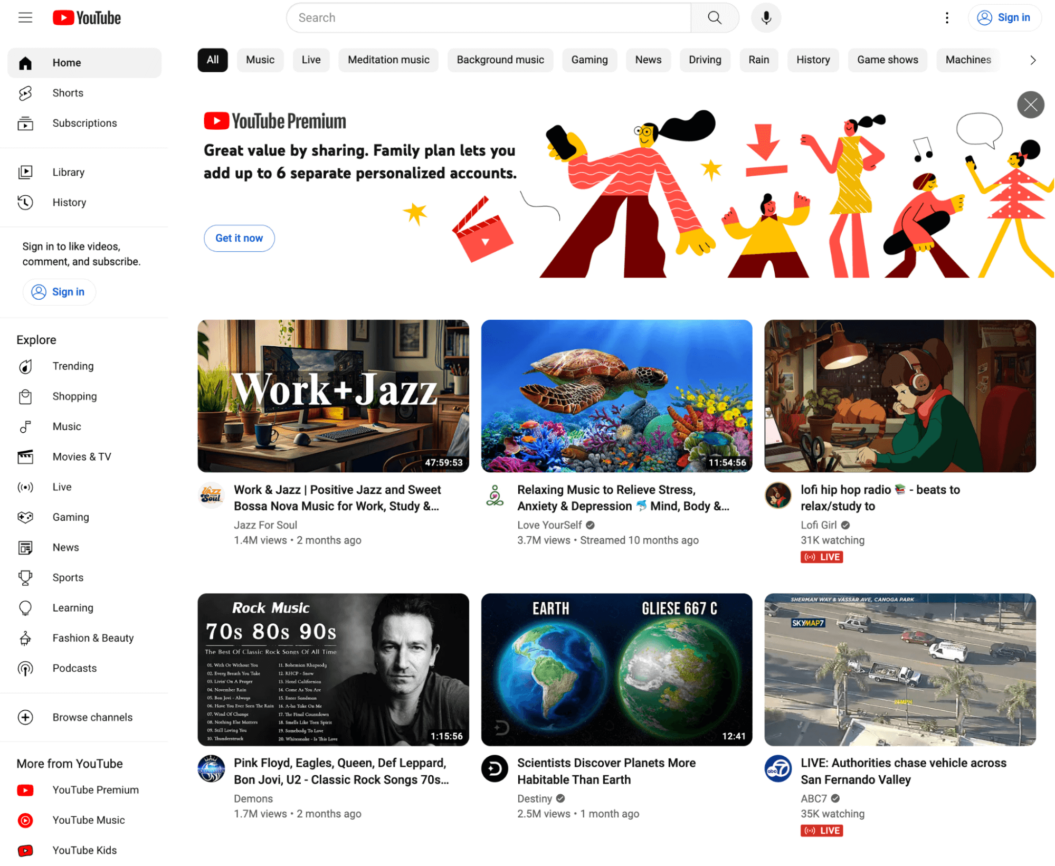Click Sign in button in sidebar
The width and height of the screenshot is (1055, 866).
point(59,292)
